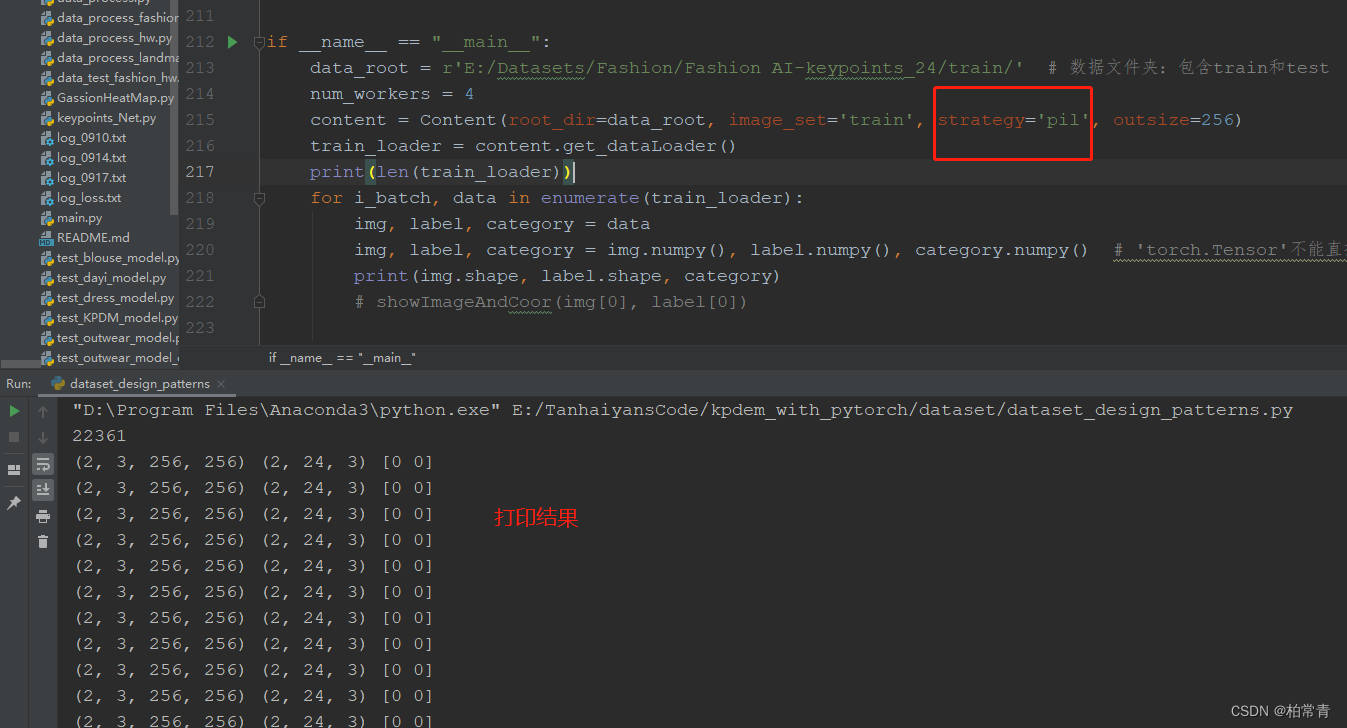Image resolution: width=1347 pixels, height=728 pixels.
Task: Collapse the if __name__ block at line 212
Action: coord(259,42)
